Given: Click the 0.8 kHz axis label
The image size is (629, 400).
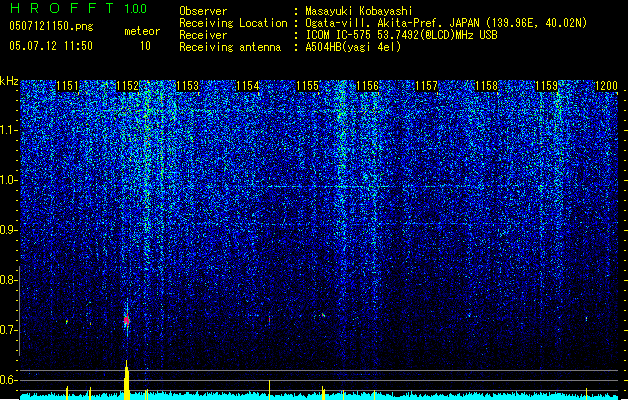Looking at the screenshot, I should 8,280.
